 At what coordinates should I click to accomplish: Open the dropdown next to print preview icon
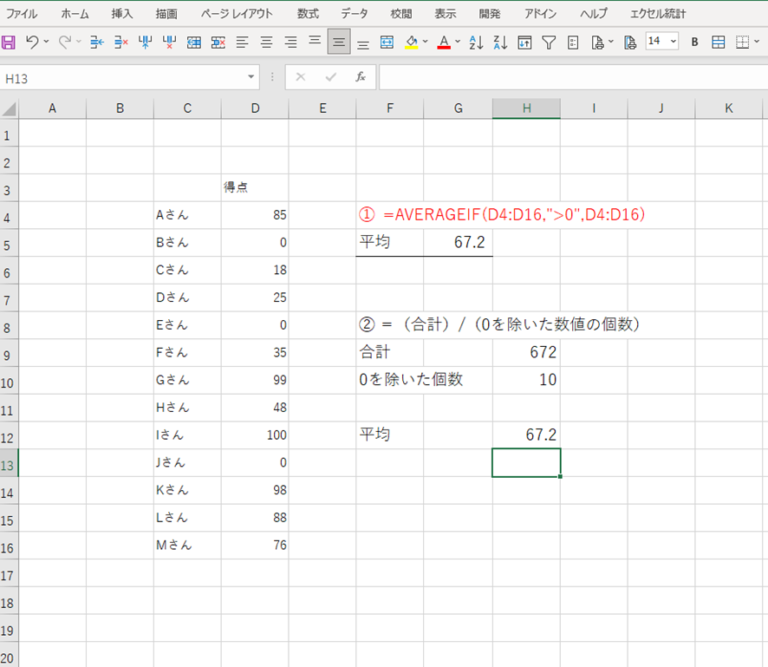tap(611, 42)
